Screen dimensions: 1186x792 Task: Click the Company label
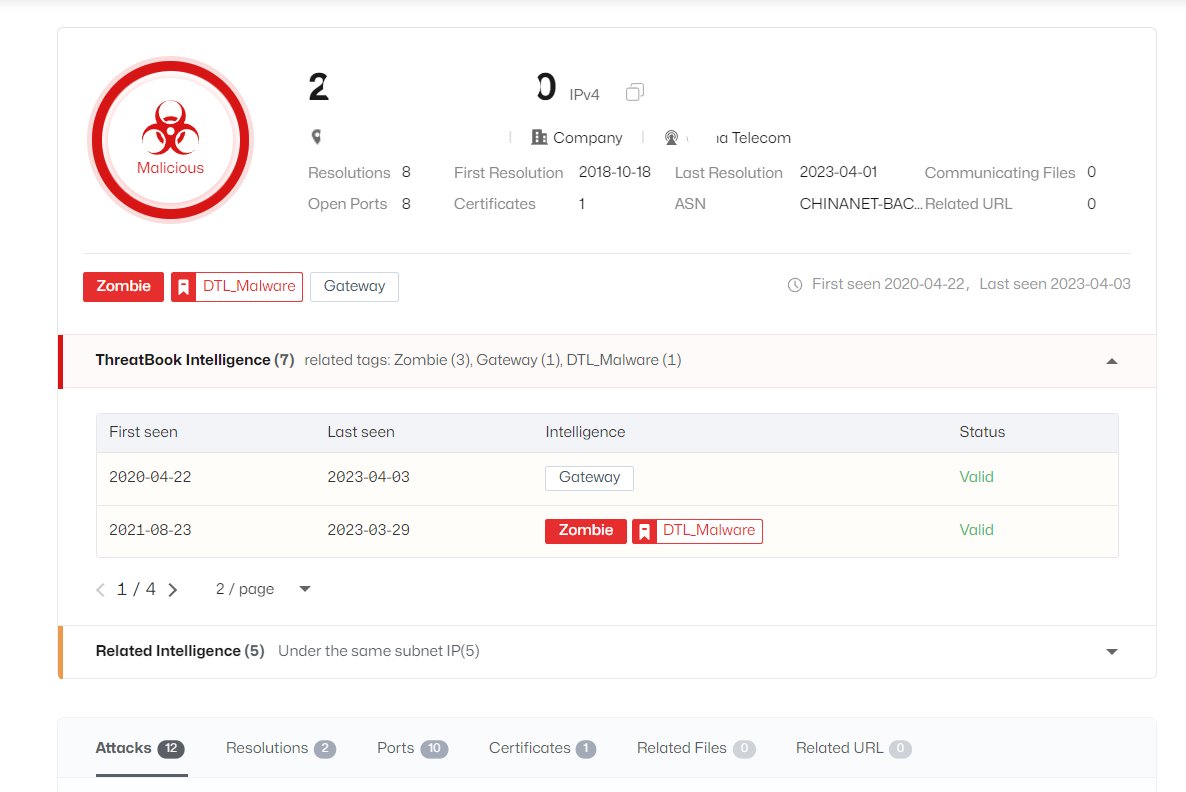[588, 138]
